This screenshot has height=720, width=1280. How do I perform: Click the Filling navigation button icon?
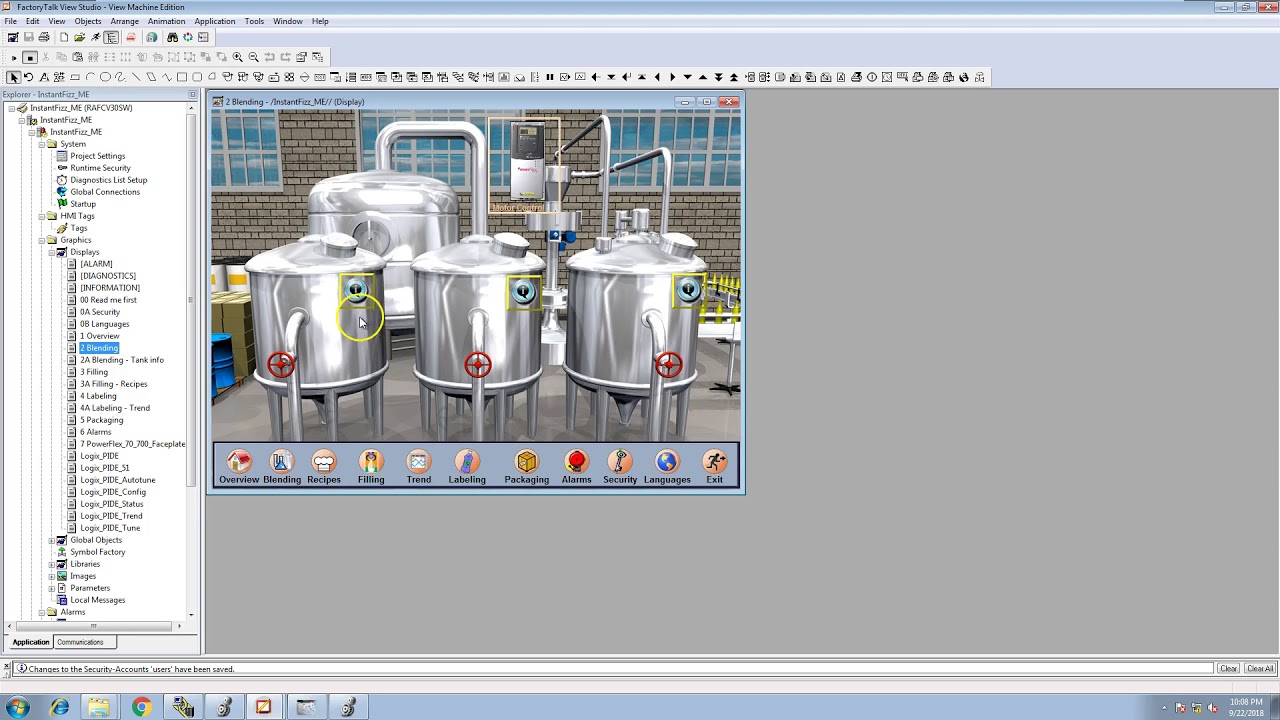click(x=371, y=461)
